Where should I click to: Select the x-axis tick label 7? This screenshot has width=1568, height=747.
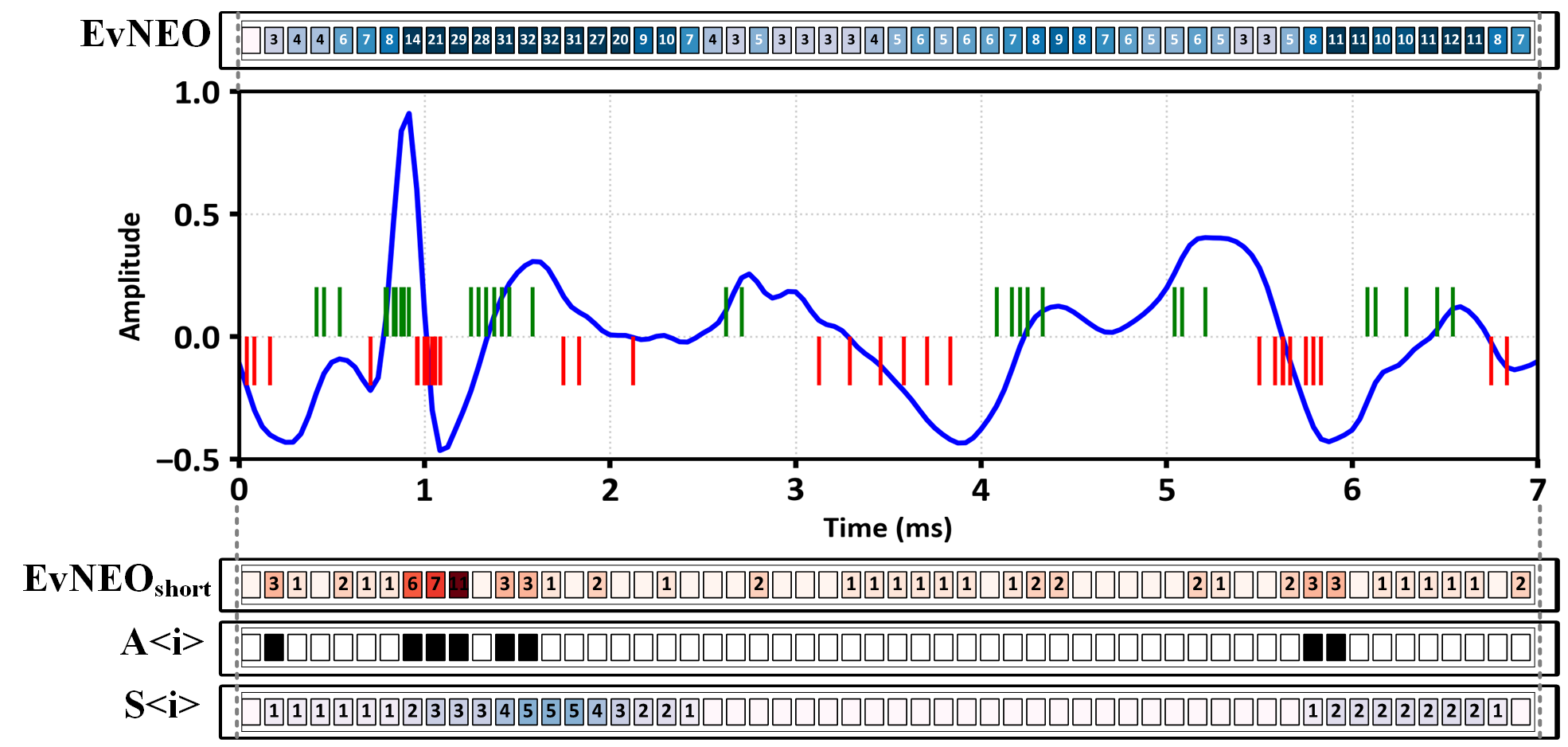point(1537,491)
